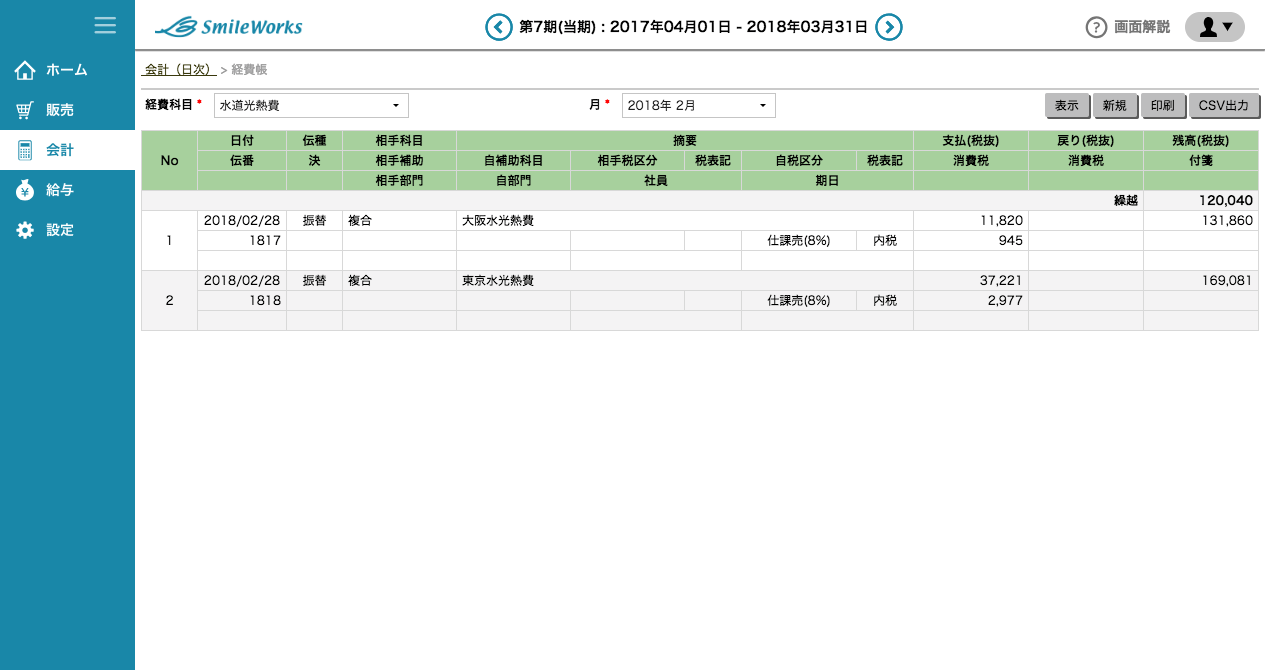Open ホーム in the sidebar
1265x670 pixels.
click(x=67, y=70)
